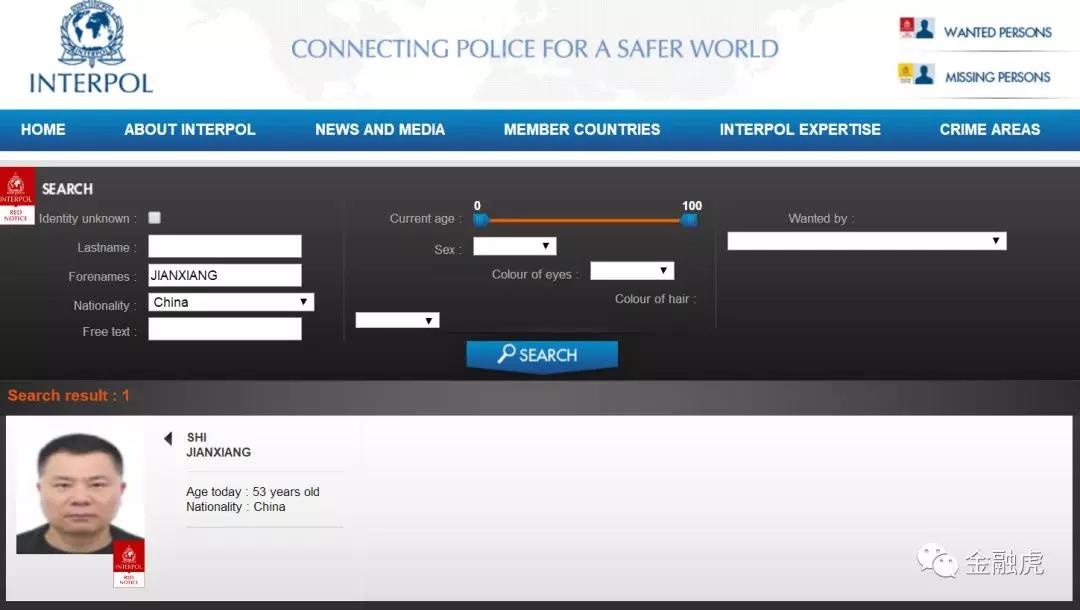The width and height of the screenshot is (1080, 610).
Task: Open the Missing Persons yellow notice icon
Action: [x=915, y=75]
